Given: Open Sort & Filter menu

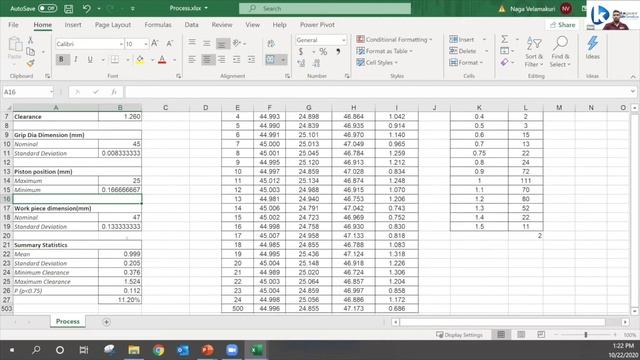Looking at the screenshot, I should [534, 52].
